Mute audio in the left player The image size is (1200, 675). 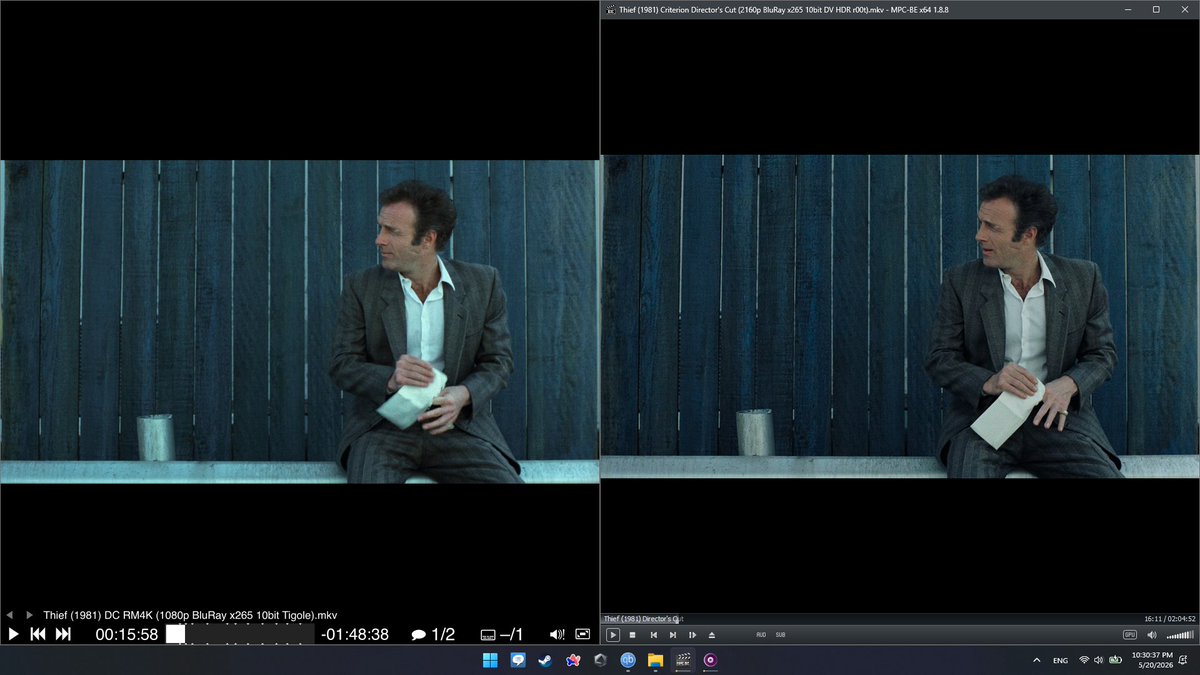click(557, 634)
